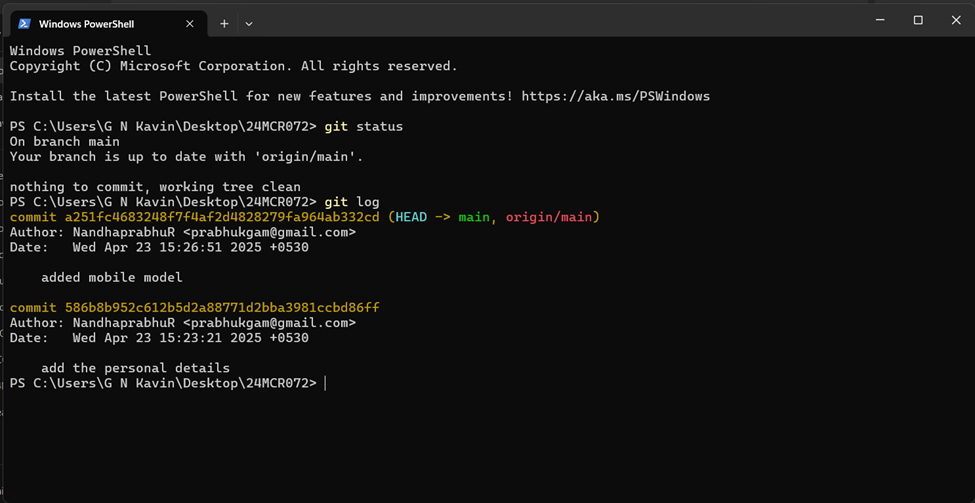Click the 'added mobile model' commit message
Viewport: 975px width, 503px height.
(112, 278)
